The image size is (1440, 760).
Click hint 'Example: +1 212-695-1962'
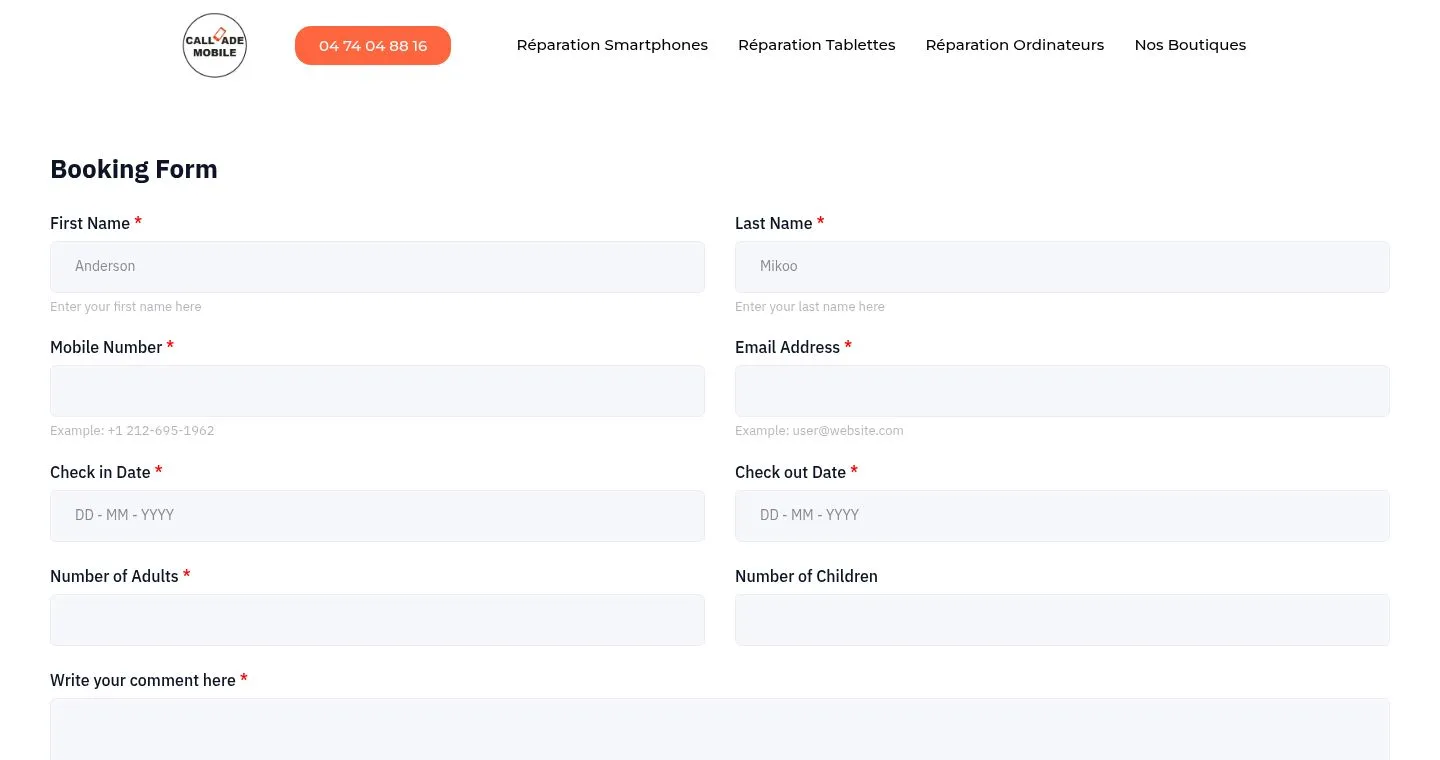click(132, 431)
